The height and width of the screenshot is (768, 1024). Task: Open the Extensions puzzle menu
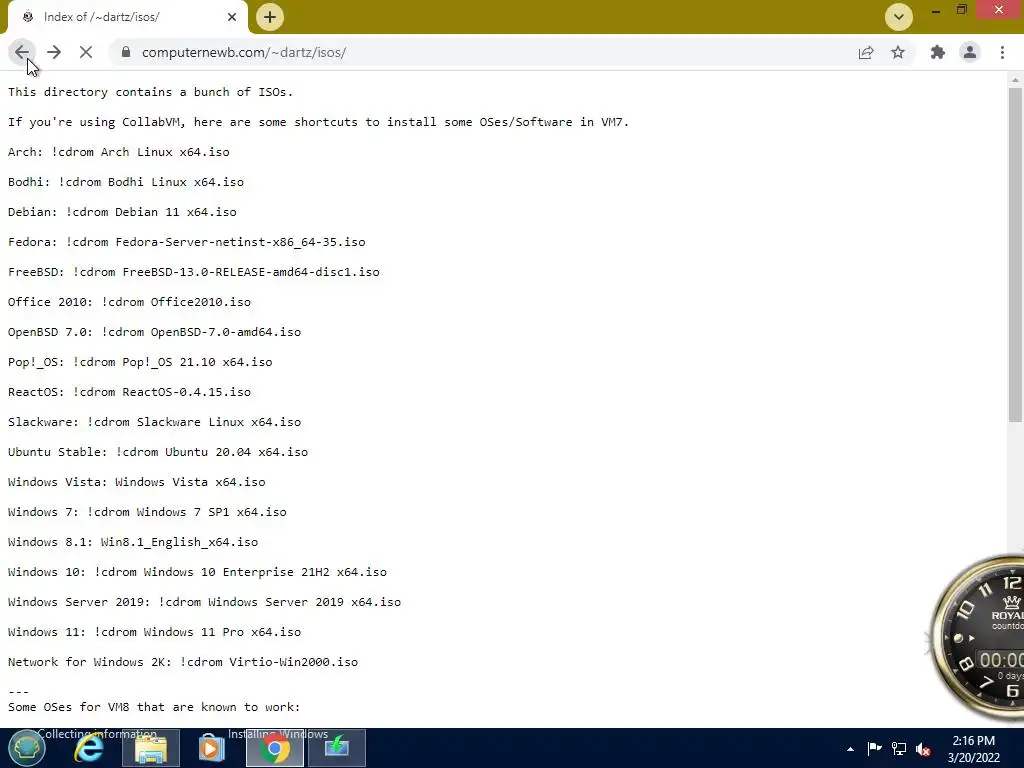coord(938,52)
